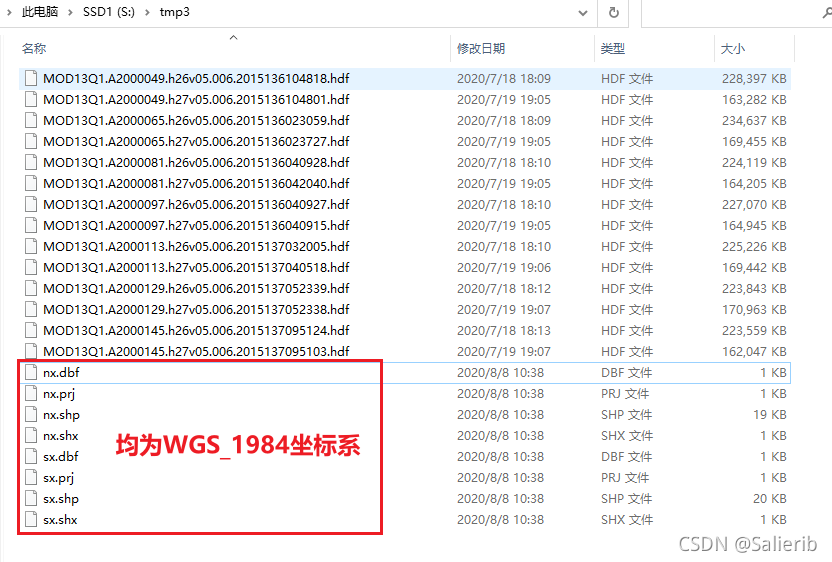Click file icon of MOD13Q1.A2000129.h26v05 hdf
The image size is (832, 562).
(x=31, y=288)
